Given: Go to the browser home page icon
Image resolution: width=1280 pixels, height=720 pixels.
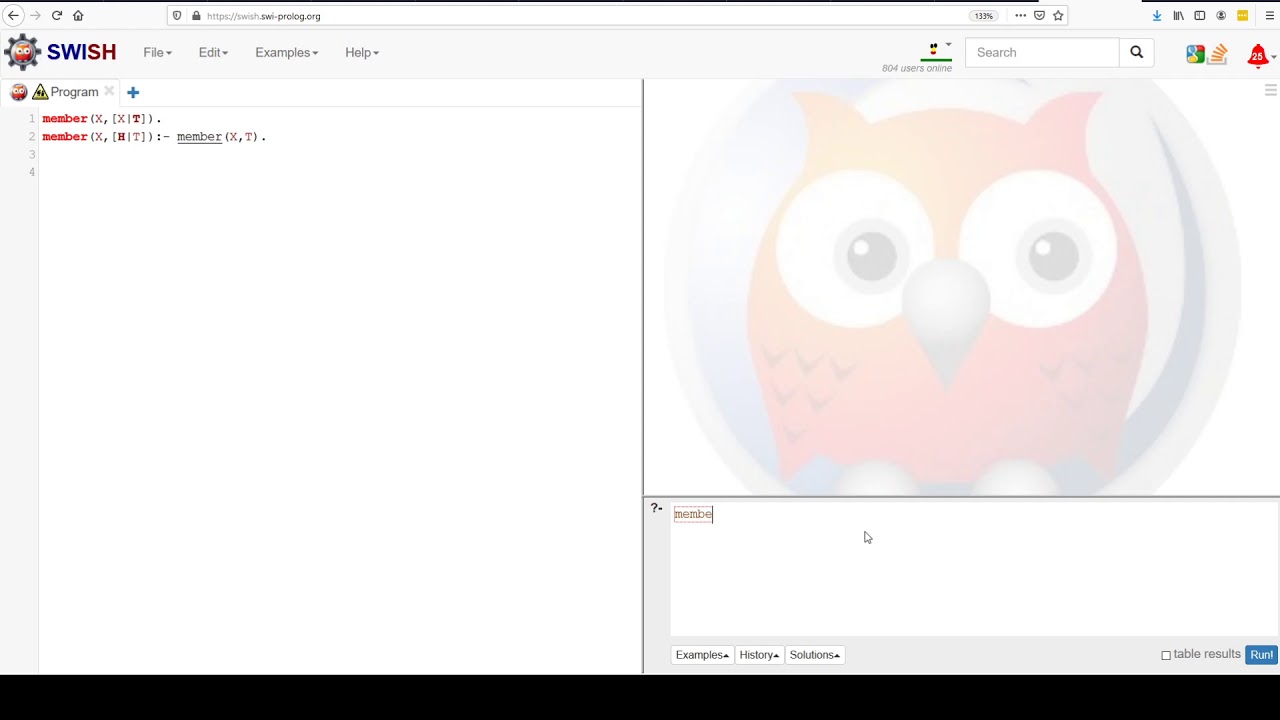Looking at the screenshot, I should coord(78,16).
